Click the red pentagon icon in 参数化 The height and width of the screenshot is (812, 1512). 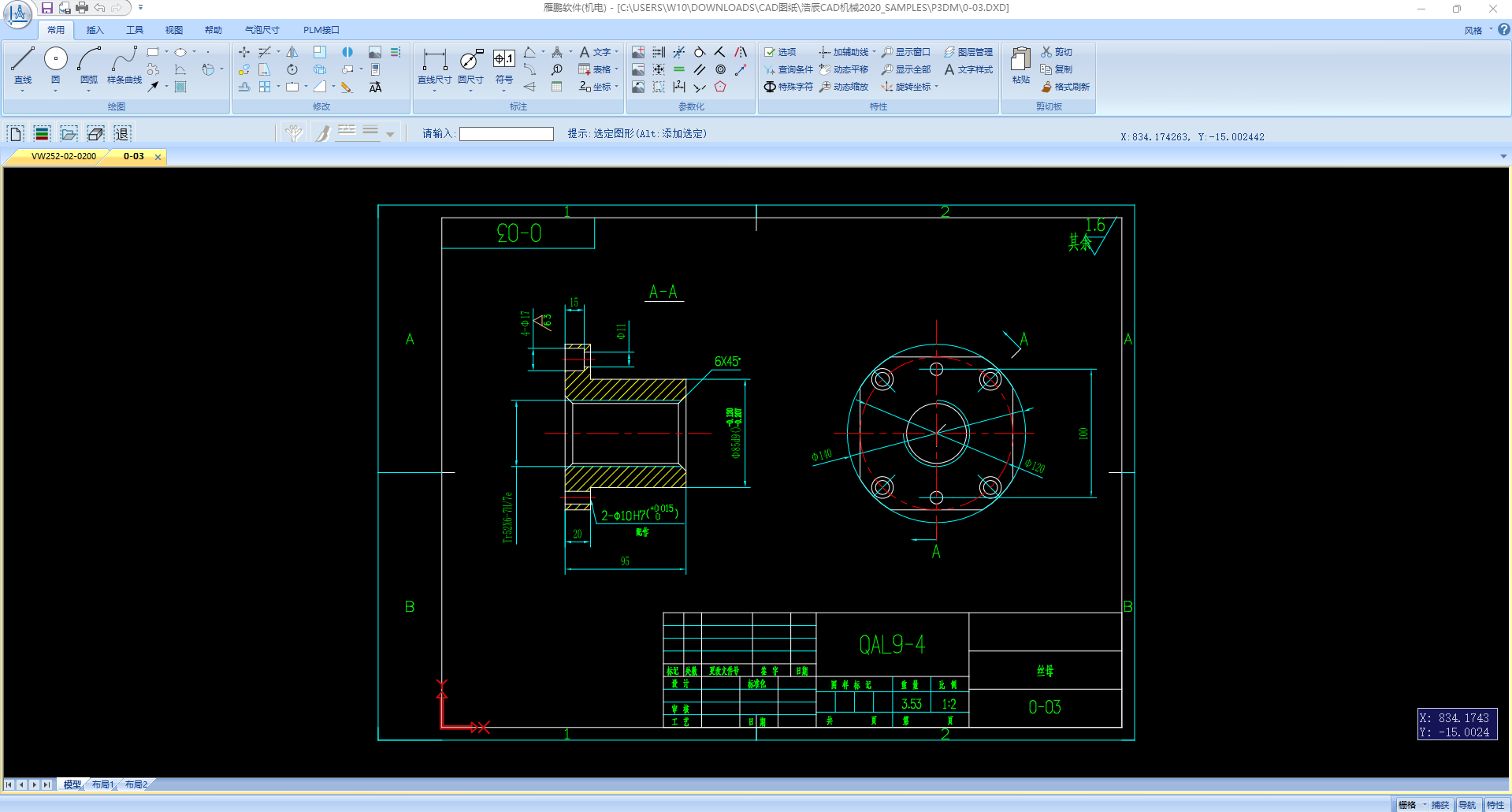click(x=720, y=87)
